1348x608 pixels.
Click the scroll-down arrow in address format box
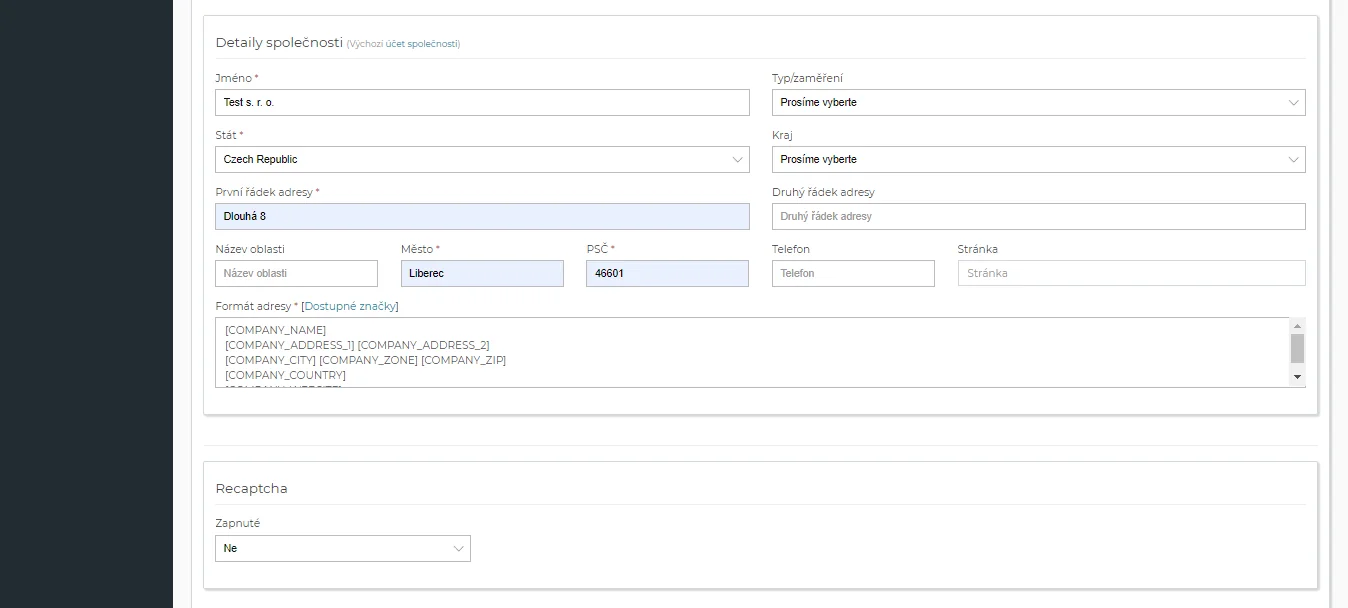pos(1297,377)
